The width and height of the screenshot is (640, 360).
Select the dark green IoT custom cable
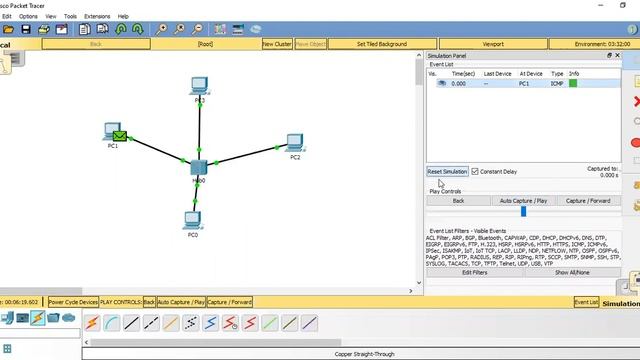289,323
